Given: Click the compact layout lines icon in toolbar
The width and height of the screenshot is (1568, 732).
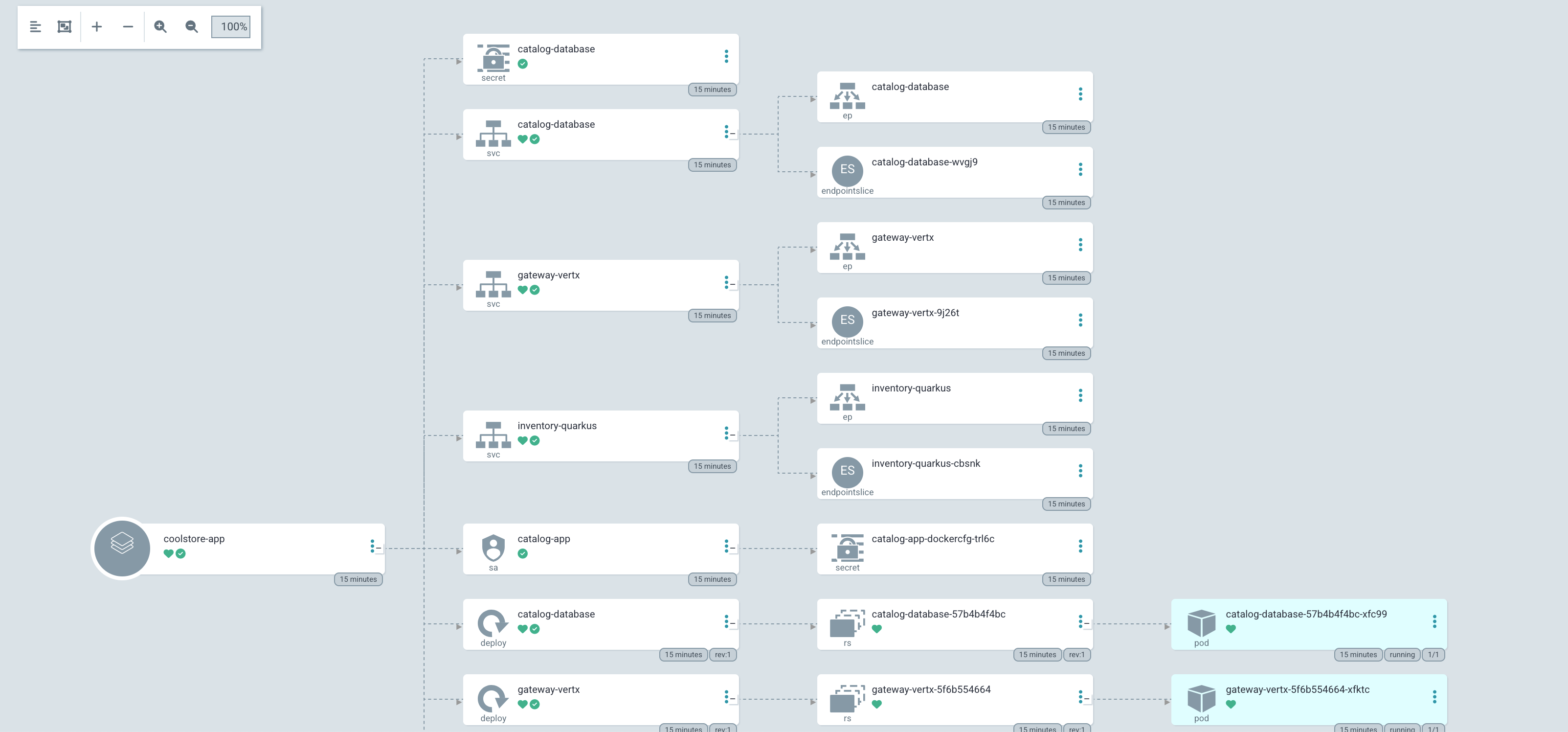Looking at the screenshot, I should pyautogui.click(x=35, y=27).
